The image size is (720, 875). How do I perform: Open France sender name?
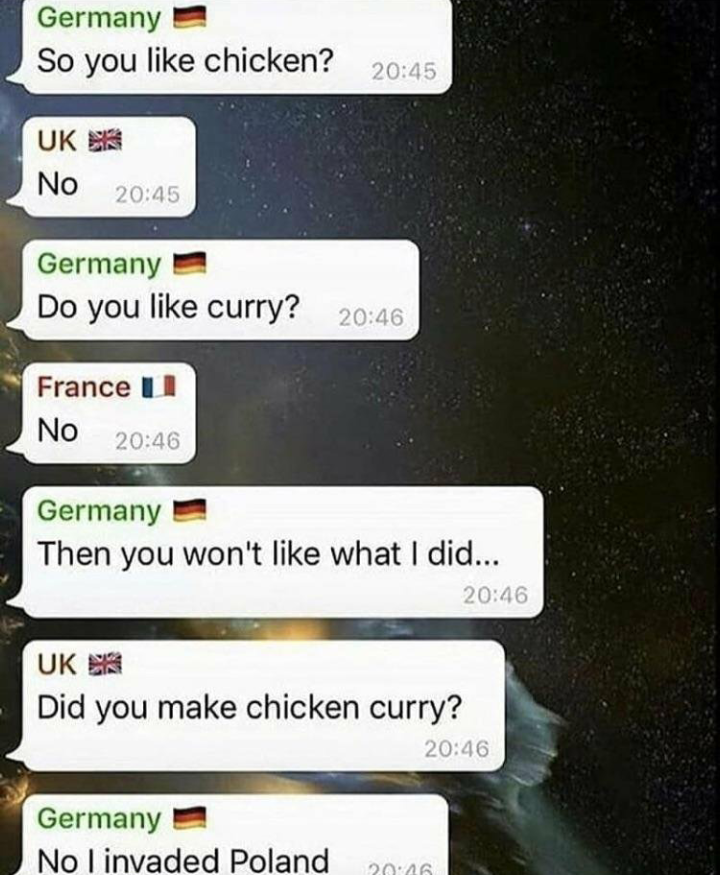click(84, 387)
